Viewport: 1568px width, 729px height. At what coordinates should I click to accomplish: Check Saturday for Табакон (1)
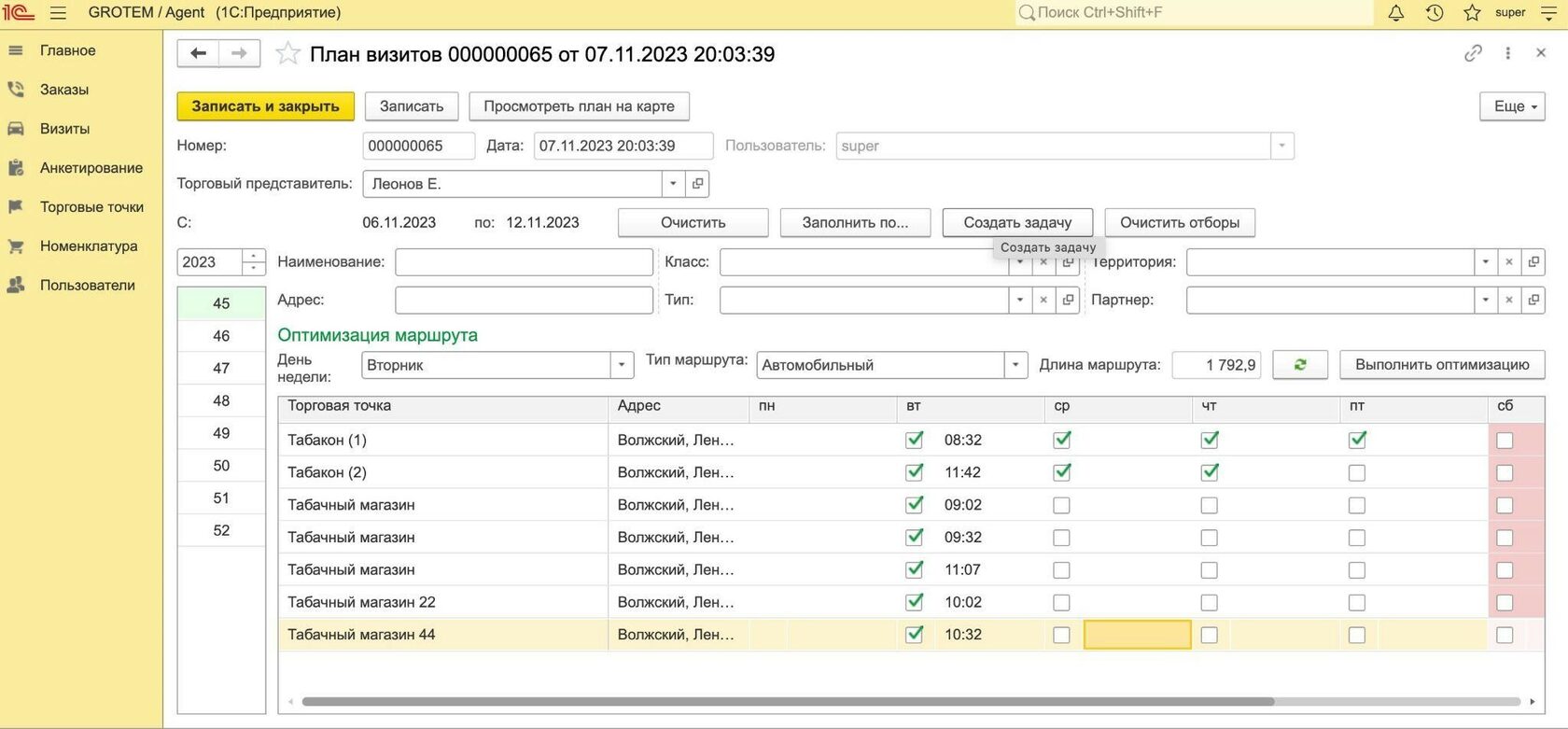[1505, 441]
